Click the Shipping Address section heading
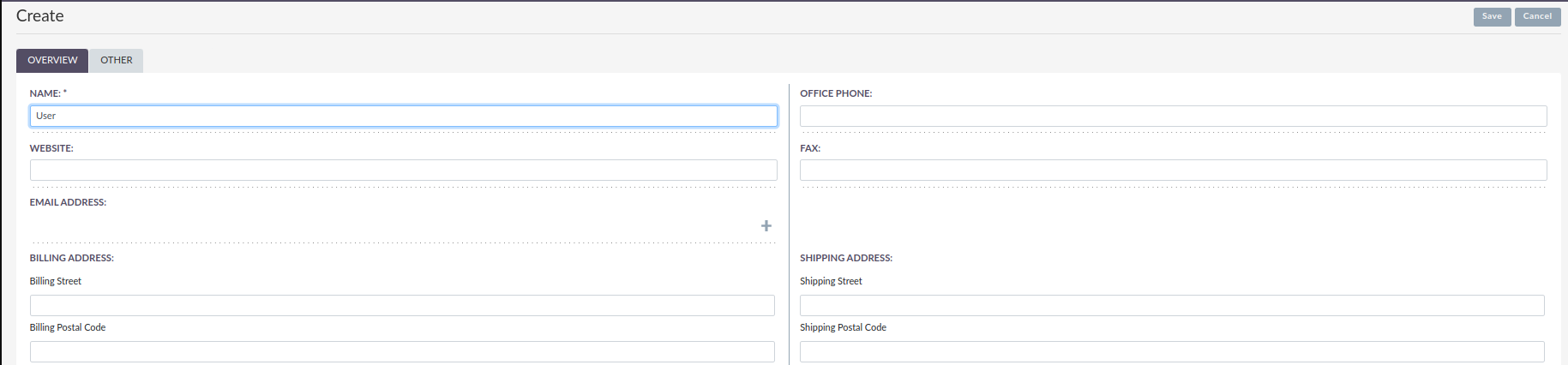1568x365 pixels. coord(845,258)
